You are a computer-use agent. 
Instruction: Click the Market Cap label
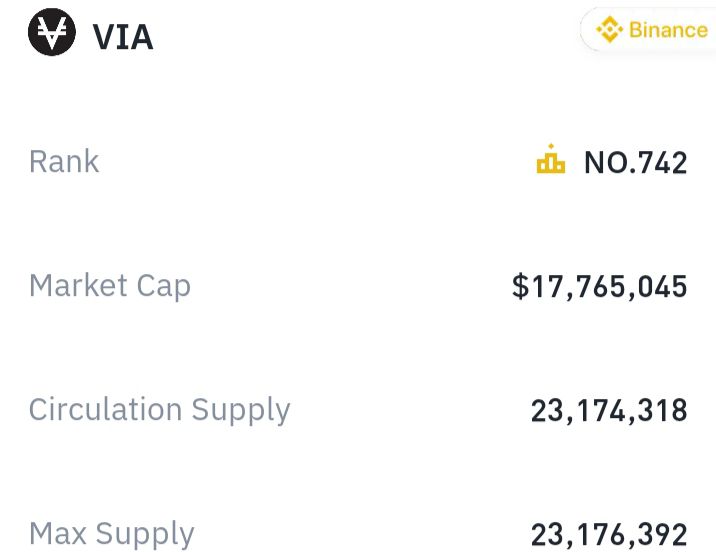coord(110,287)
